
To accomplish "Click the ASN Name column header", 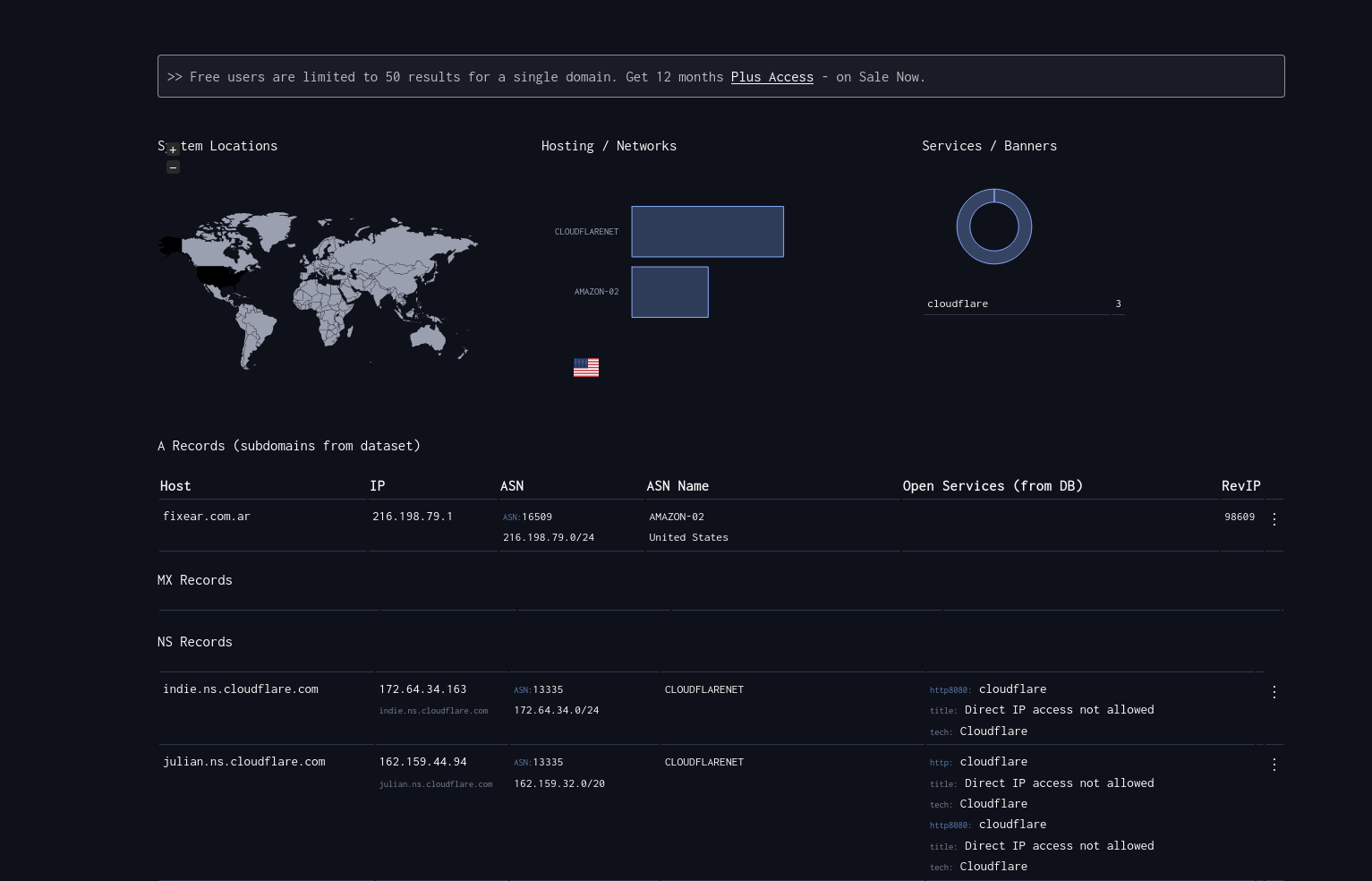I will (x=677, y=486).
